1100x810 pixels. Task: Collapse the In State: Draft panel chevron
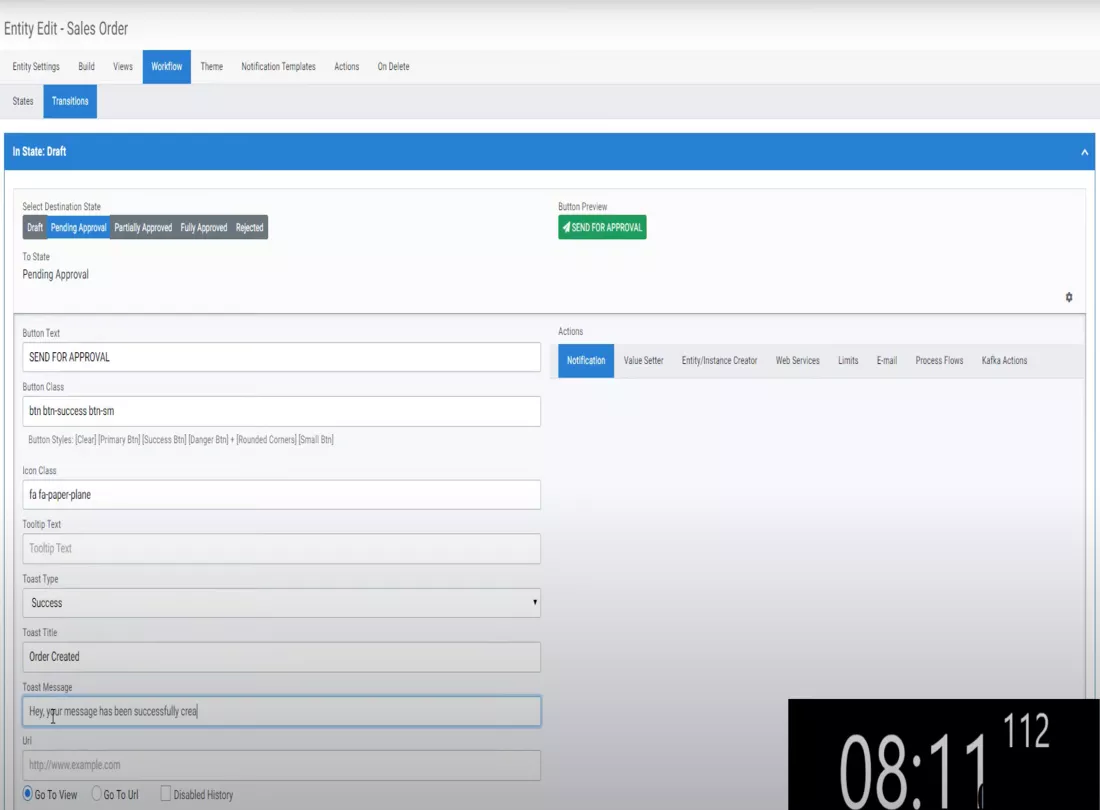(x=1084, y=152)
